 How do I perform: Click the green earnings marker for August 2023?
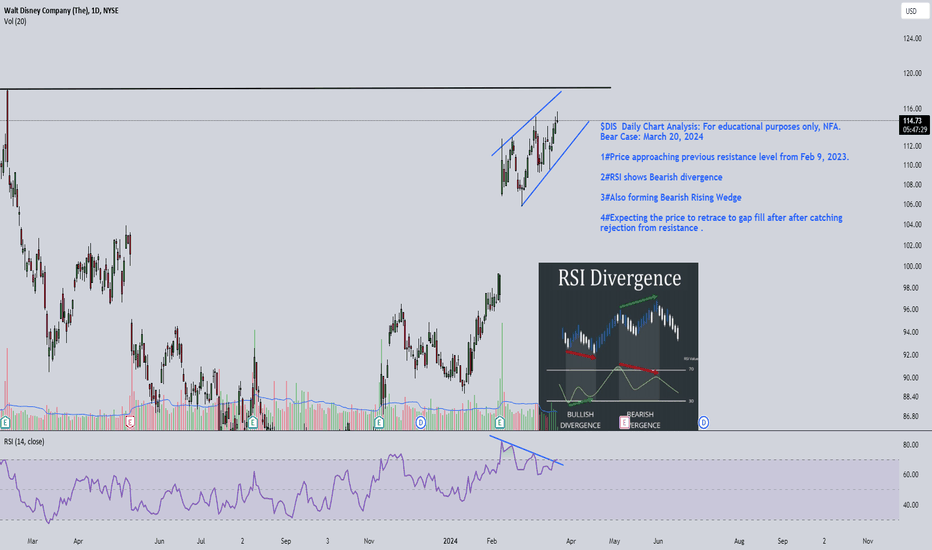253,422
